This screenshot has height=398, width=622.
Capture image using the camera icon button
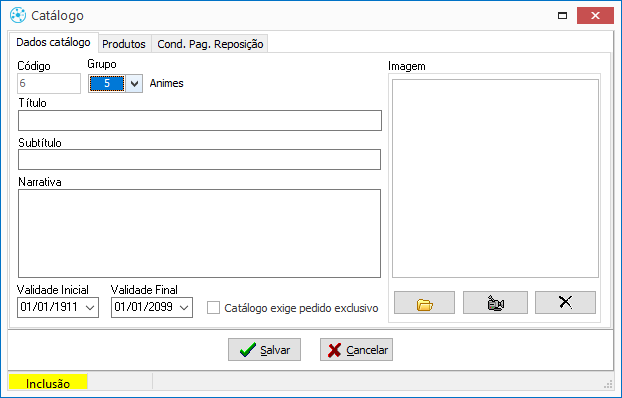point(495,303)
